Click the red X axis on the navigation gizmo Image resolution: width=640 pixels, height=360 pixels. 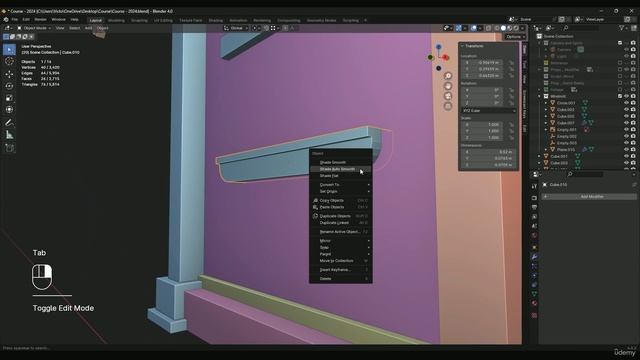click(446, 58)
